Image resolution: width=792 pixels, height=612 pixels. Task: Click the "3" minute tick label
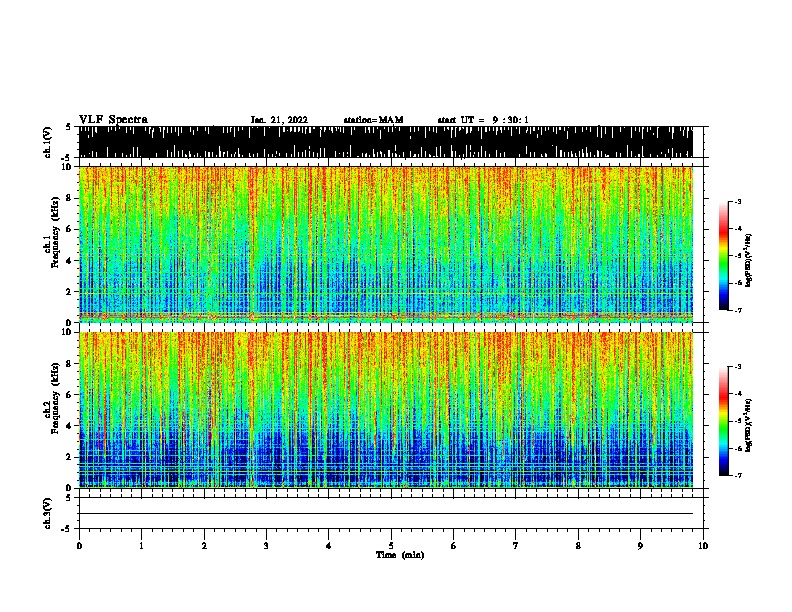pos(266,546)
